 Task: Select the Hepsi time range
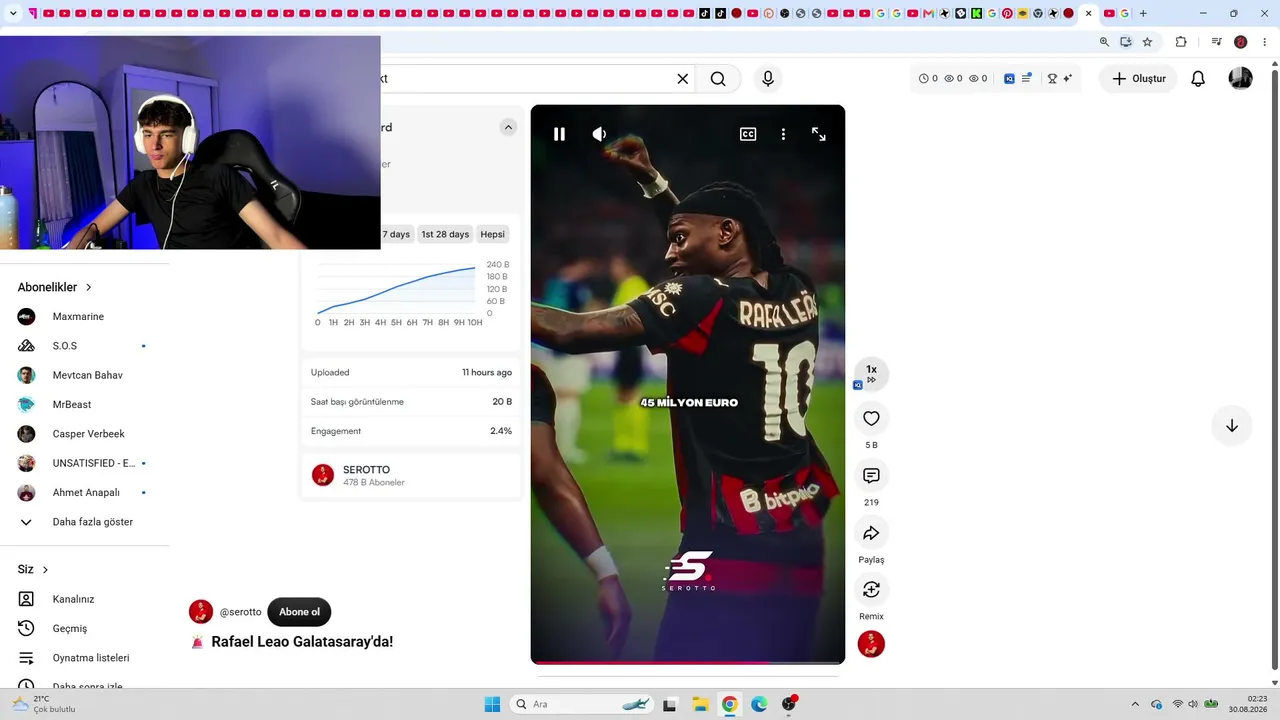pyautogui.click(x=492, y=234)
